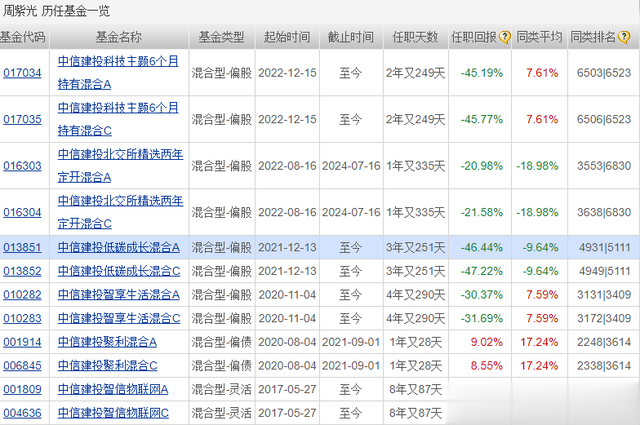Click the 截止时间 column header
This screenshot has height=425, width=640.
(x=351, y=37)
